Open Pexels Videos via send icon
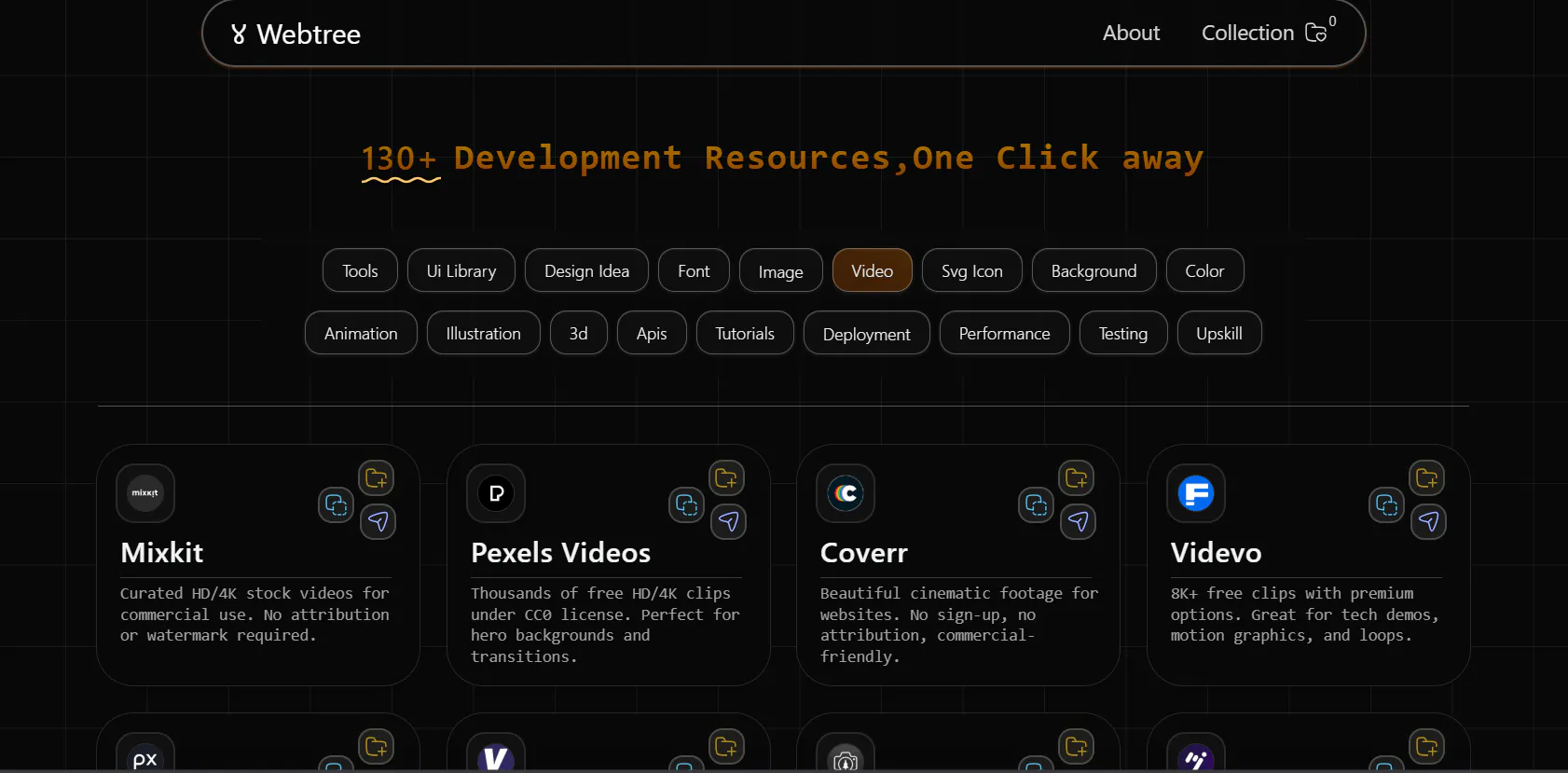This screenshot has height=773, width=1568. pos(729,521)
